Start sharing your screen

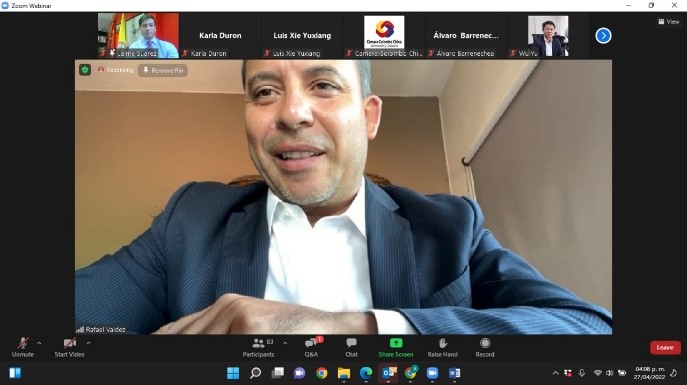(396, 348)
